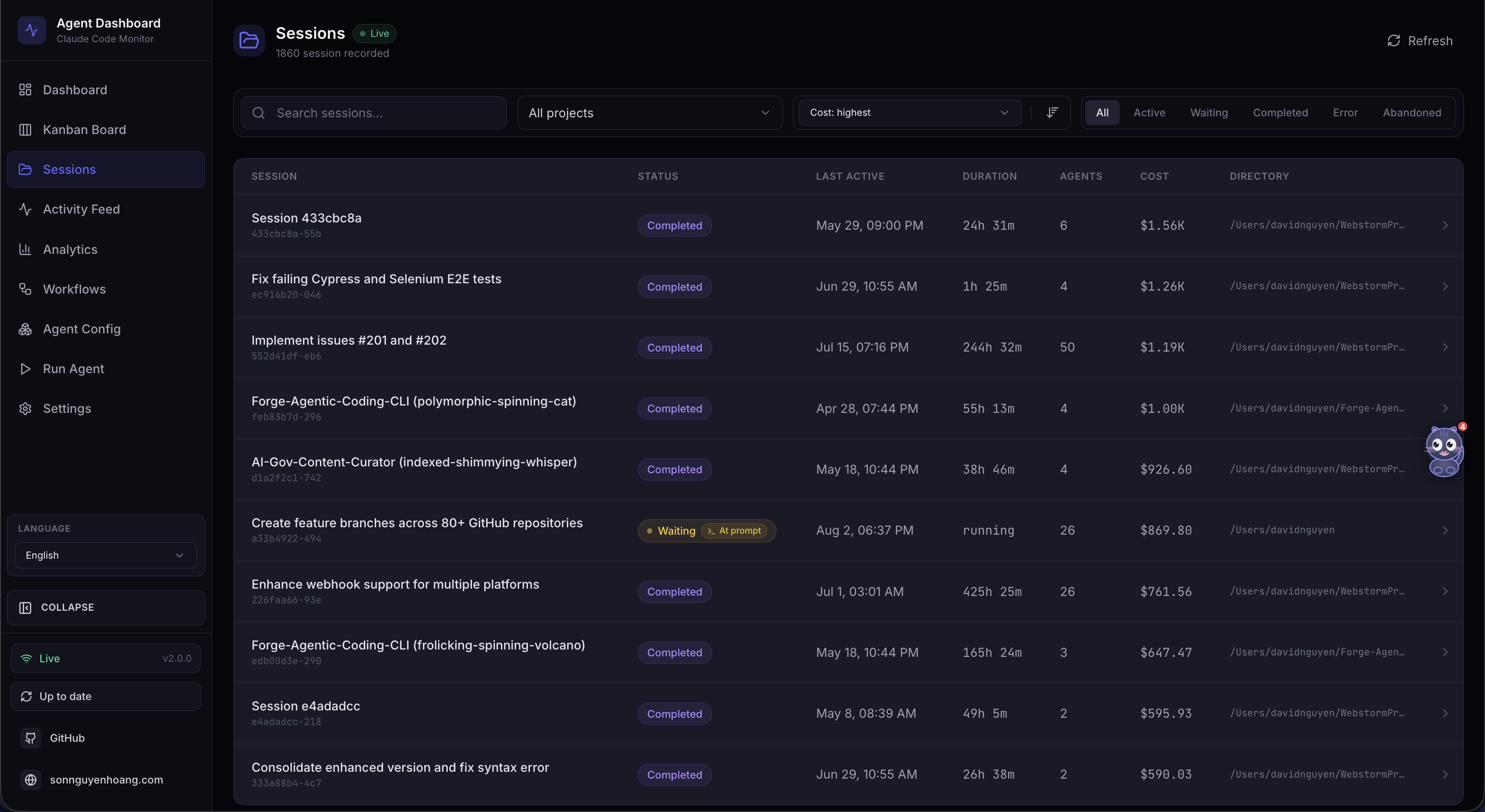Click the wifi Live status icon
The width and height of the screenshot is (1485, 812).
click(x=27, y=659)
